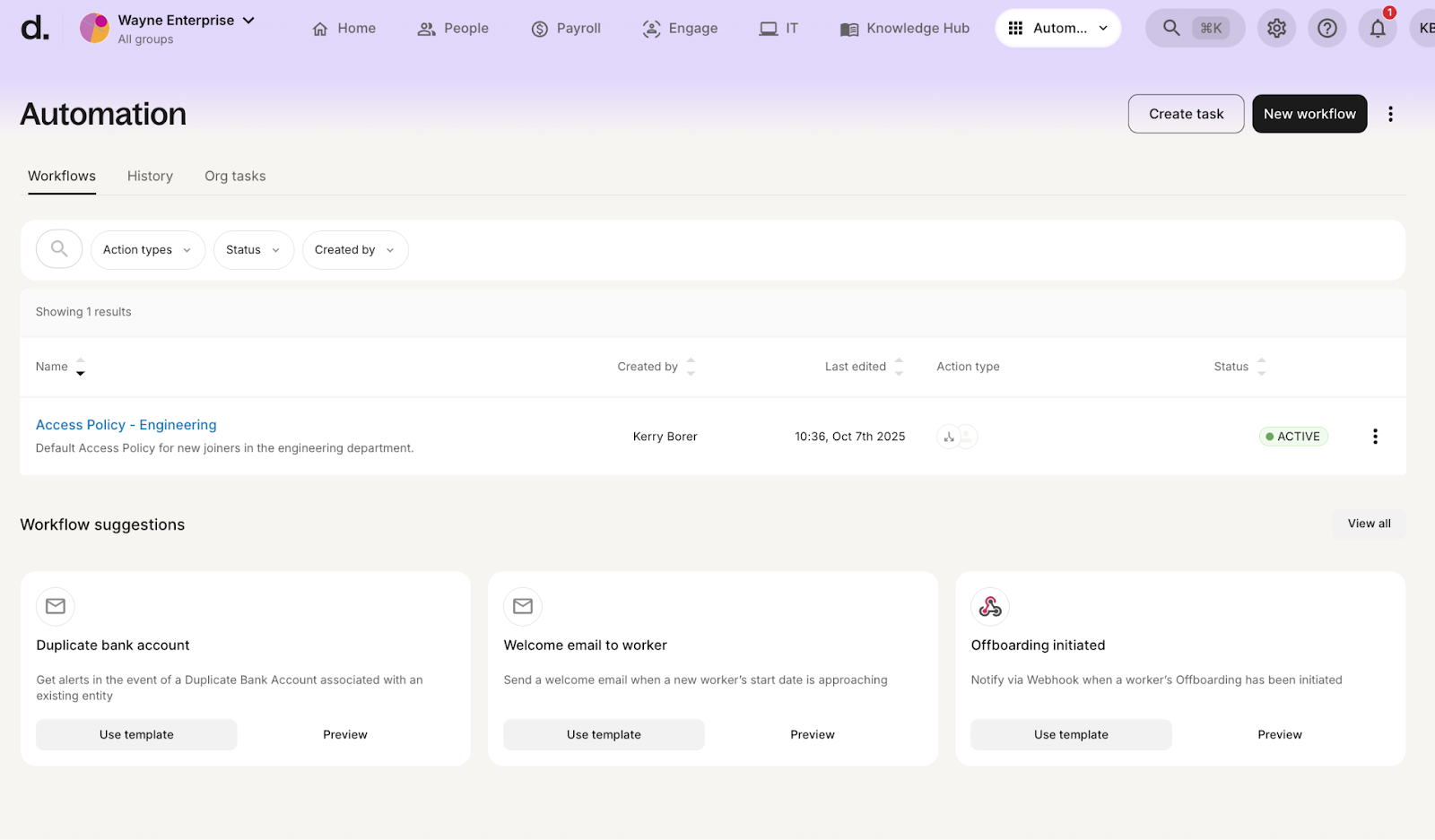The image size is (1435, 840).
Task: Click the Offboarding initiated webhook icon
Action: point(990,607)
